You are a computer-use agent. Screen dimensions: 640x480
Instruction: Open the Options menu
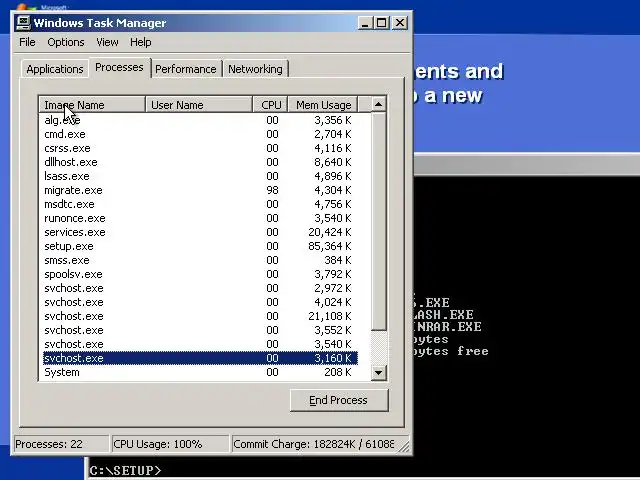coord(66,42)
